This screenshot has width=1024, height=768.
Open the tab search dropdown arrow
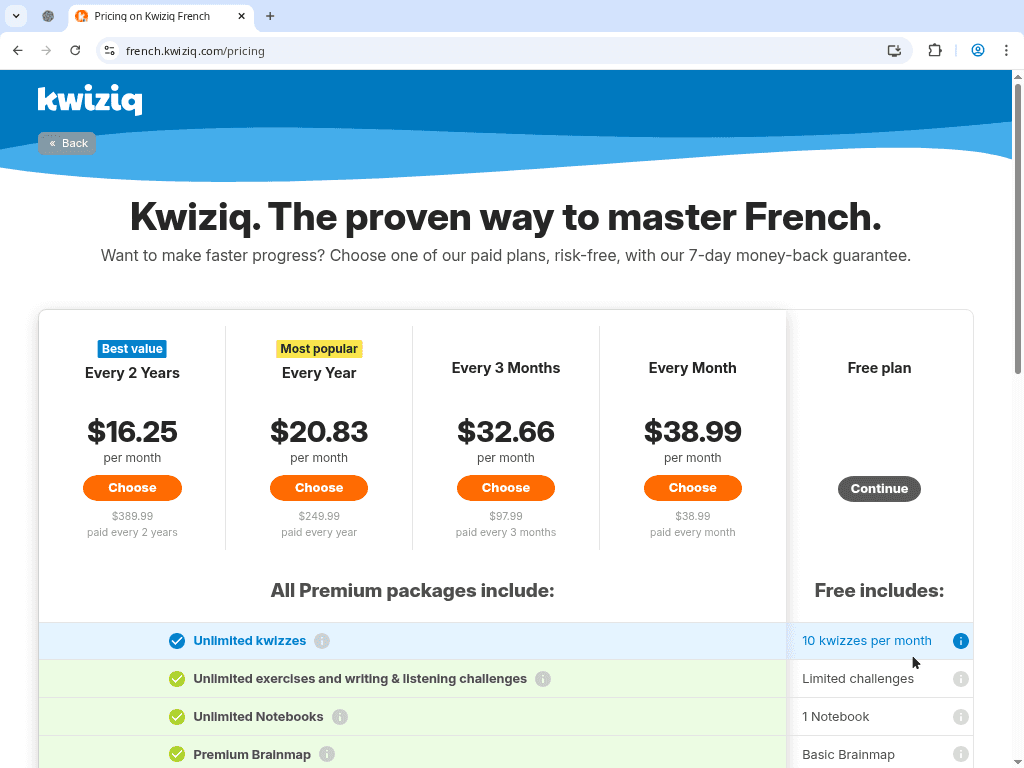(x=15, y=16)
